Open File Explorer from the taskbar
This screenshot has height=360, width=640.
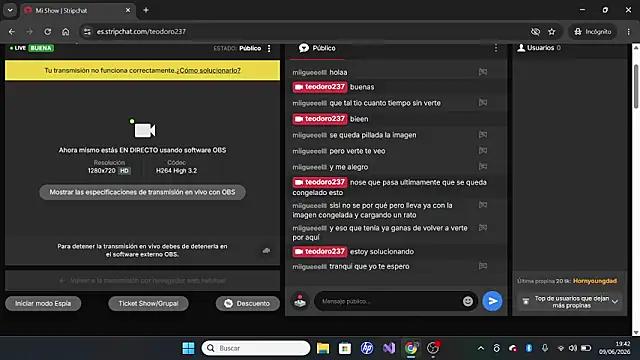323,348
